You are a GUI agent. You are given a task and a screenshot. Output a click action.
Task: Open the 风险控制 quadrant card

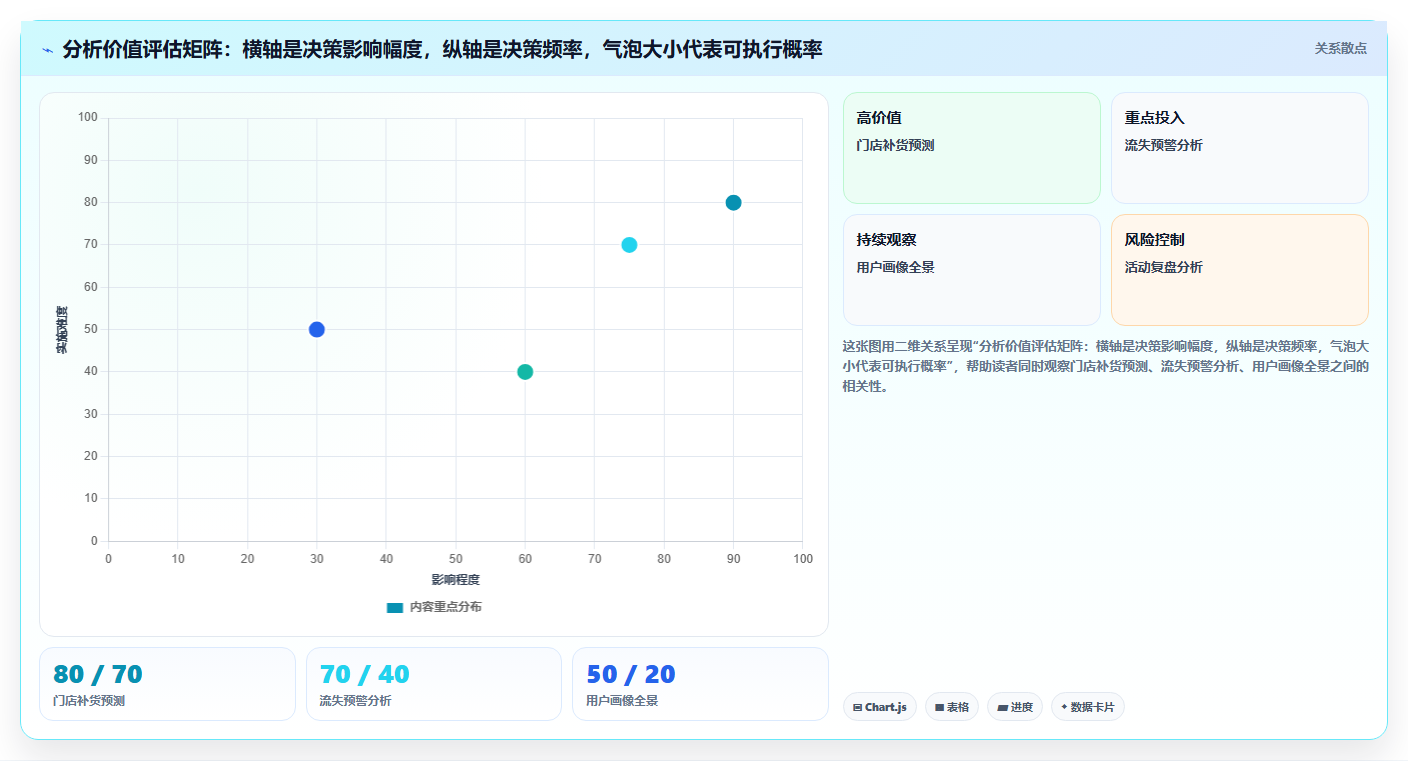coord(1240,270)
